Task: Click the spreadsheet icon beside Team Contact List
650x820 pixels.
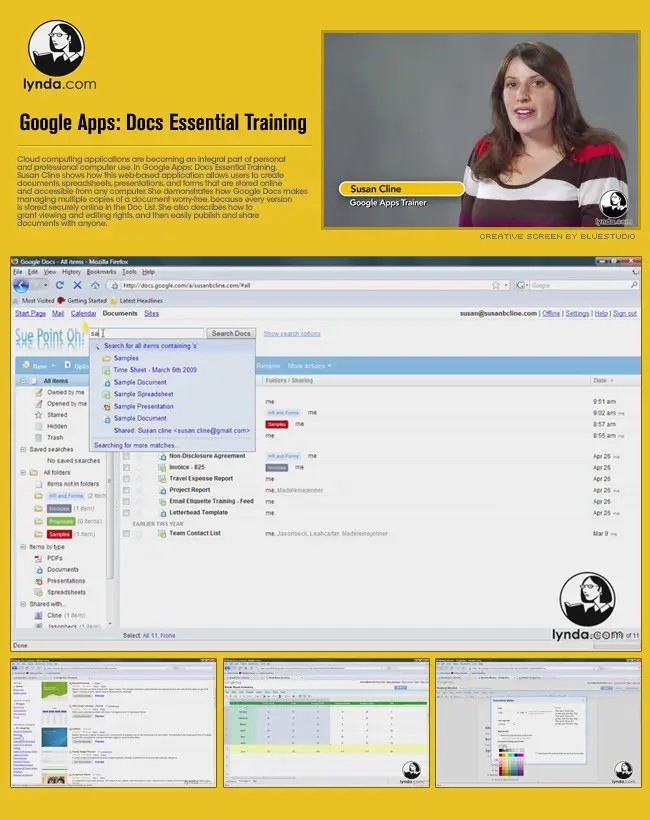Action: pyautogui.click(x=163, y=534)
